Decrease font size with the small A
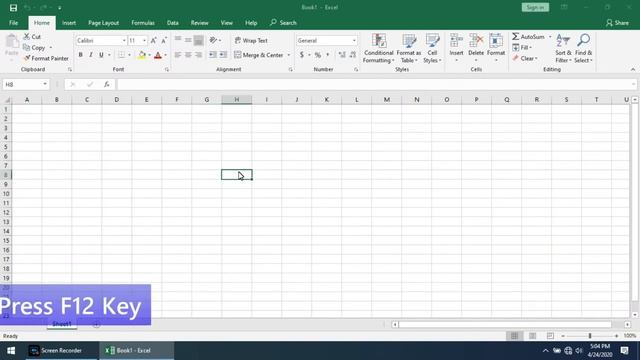 click(164, 40)
